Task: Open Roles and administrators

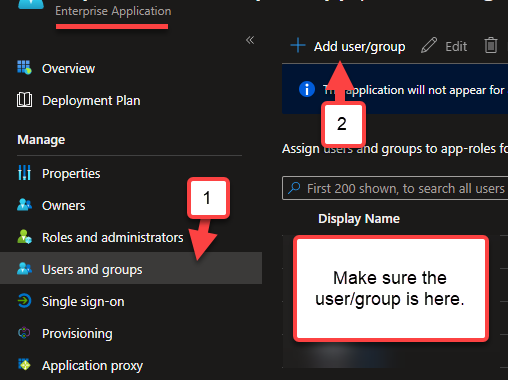Action: click(x=113, y=238)
